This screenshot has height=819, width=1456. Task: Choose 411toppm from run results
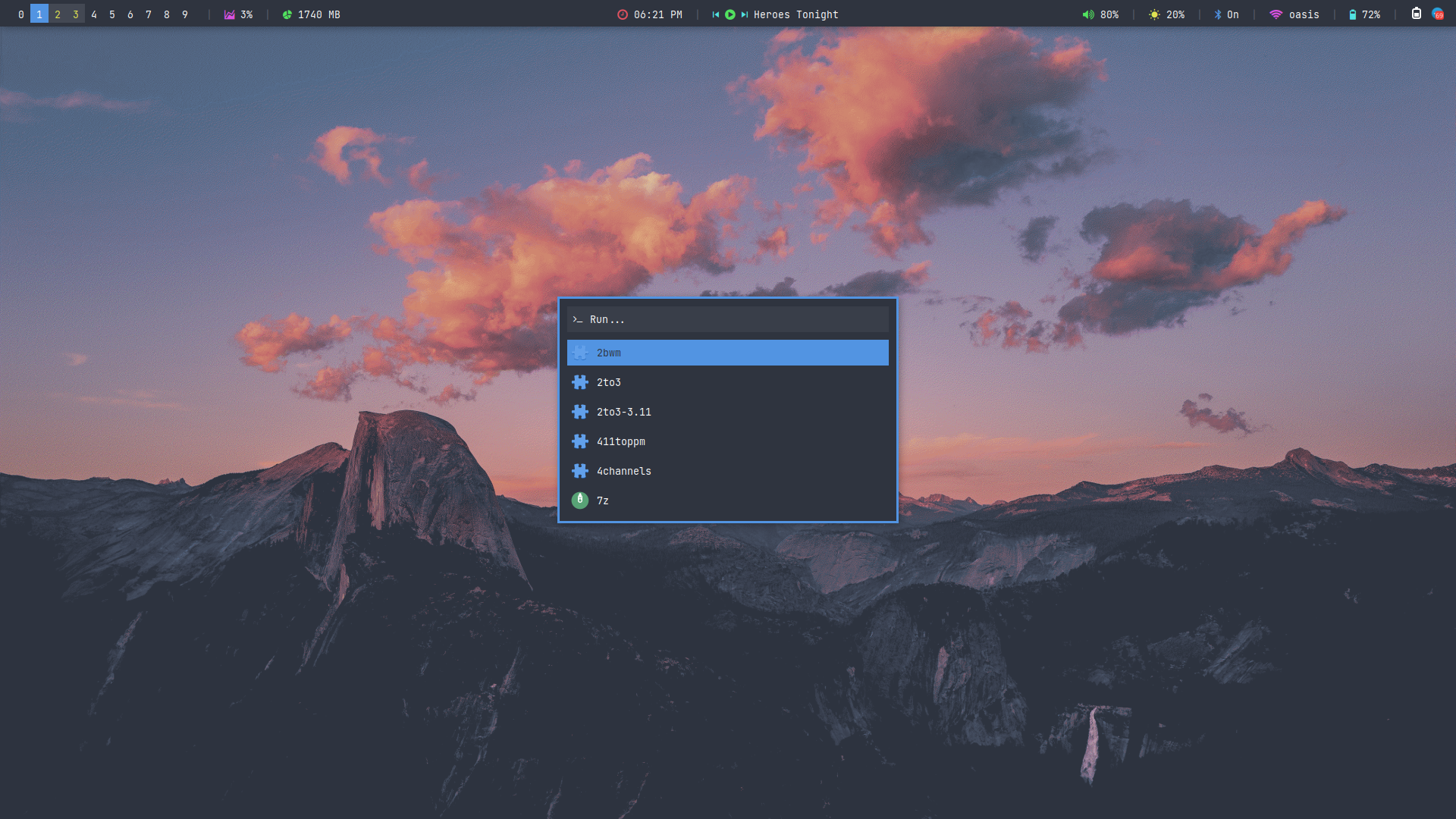pos(727,441)
